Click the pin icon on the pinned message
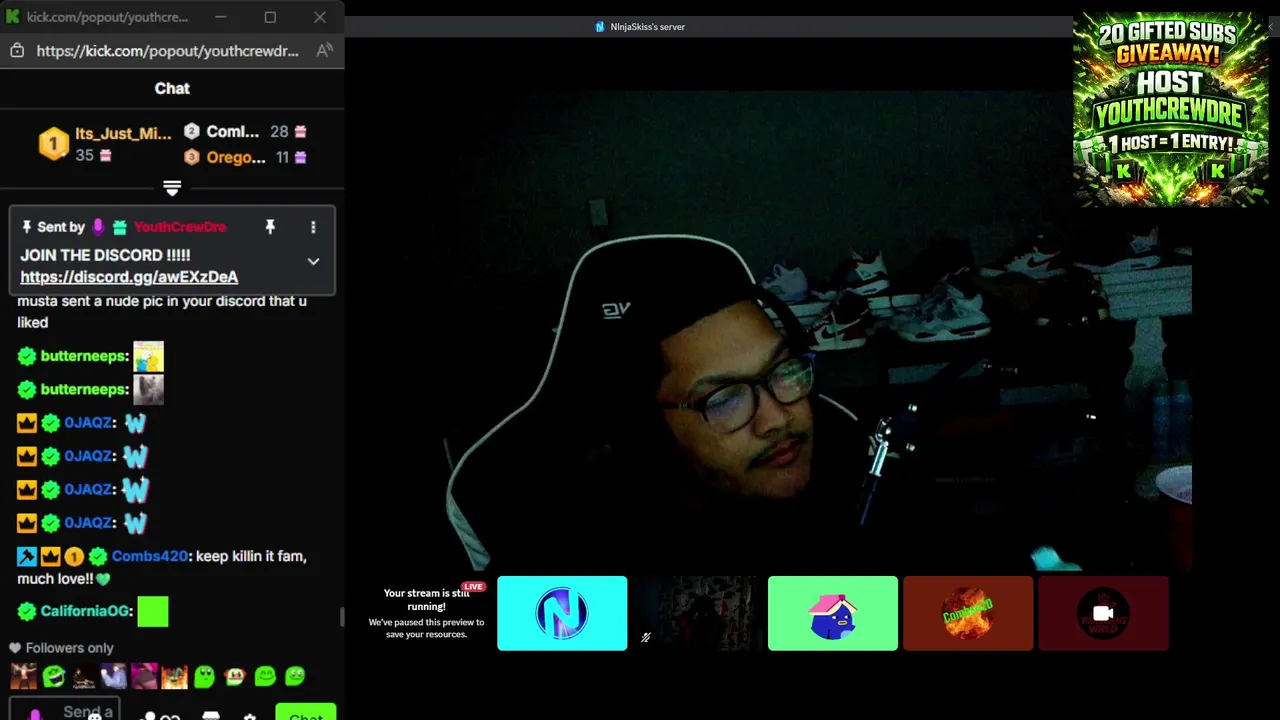 tap(270, 227)
